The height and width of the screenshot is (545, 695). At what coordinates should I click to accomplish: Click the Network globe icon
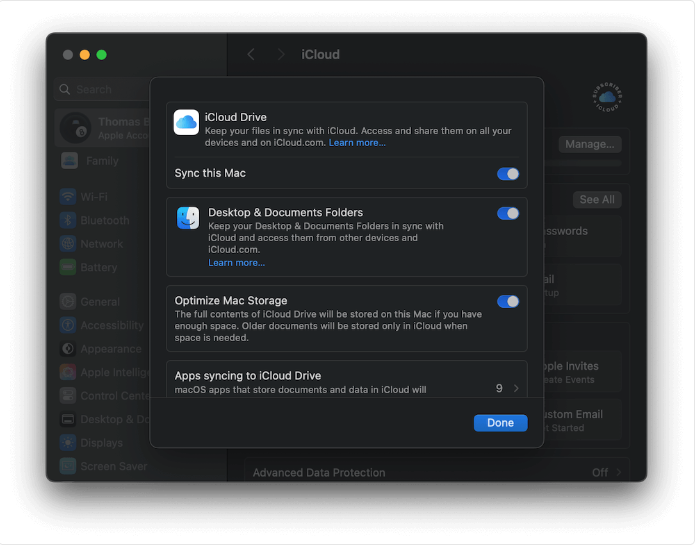pyautogui.click(x=68, y=243)
